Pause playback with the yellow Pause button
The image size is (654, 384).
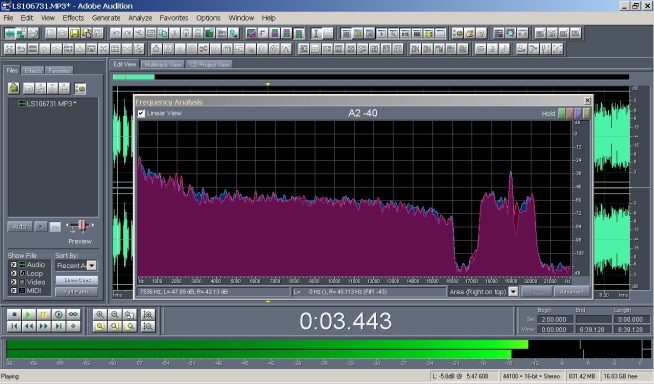pyautogui.click(x=43, y=314)
